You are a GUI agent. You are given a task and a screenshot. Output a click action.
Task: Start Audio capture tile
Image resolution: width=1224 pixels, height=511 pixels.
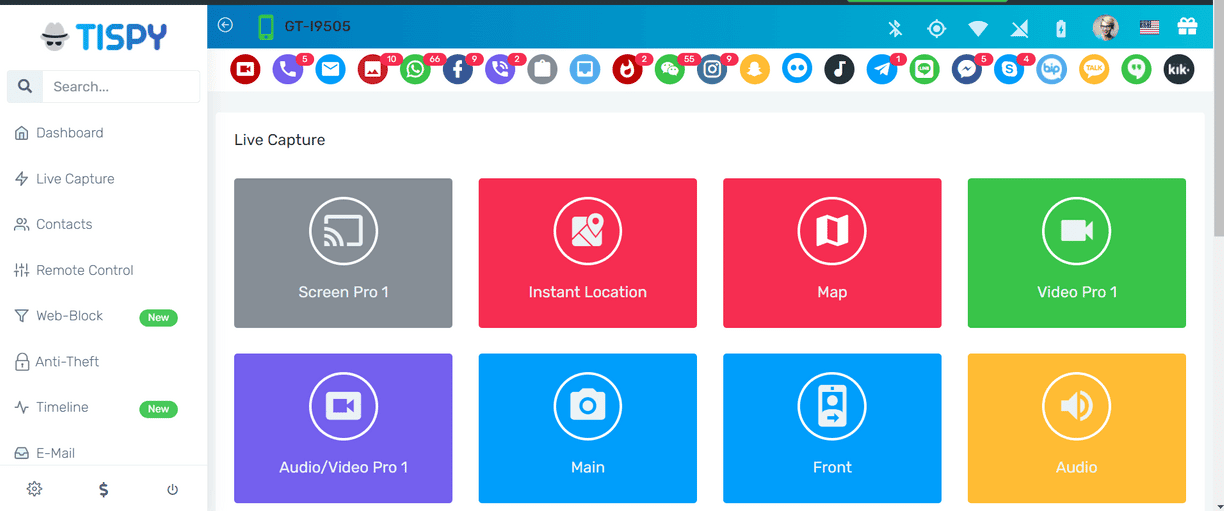point(1077,428)
